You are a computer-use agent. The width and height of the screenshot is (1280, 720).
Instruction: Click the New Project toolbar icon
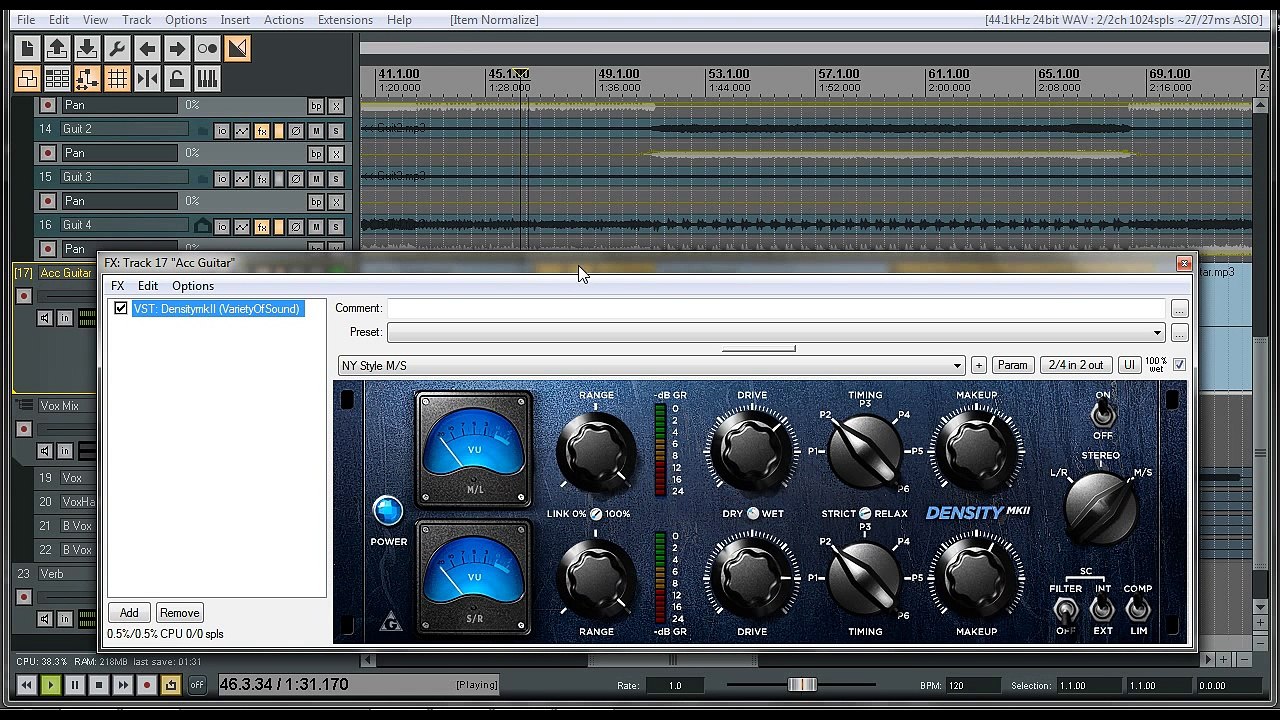pyautogui.click(x=27, y=48)
